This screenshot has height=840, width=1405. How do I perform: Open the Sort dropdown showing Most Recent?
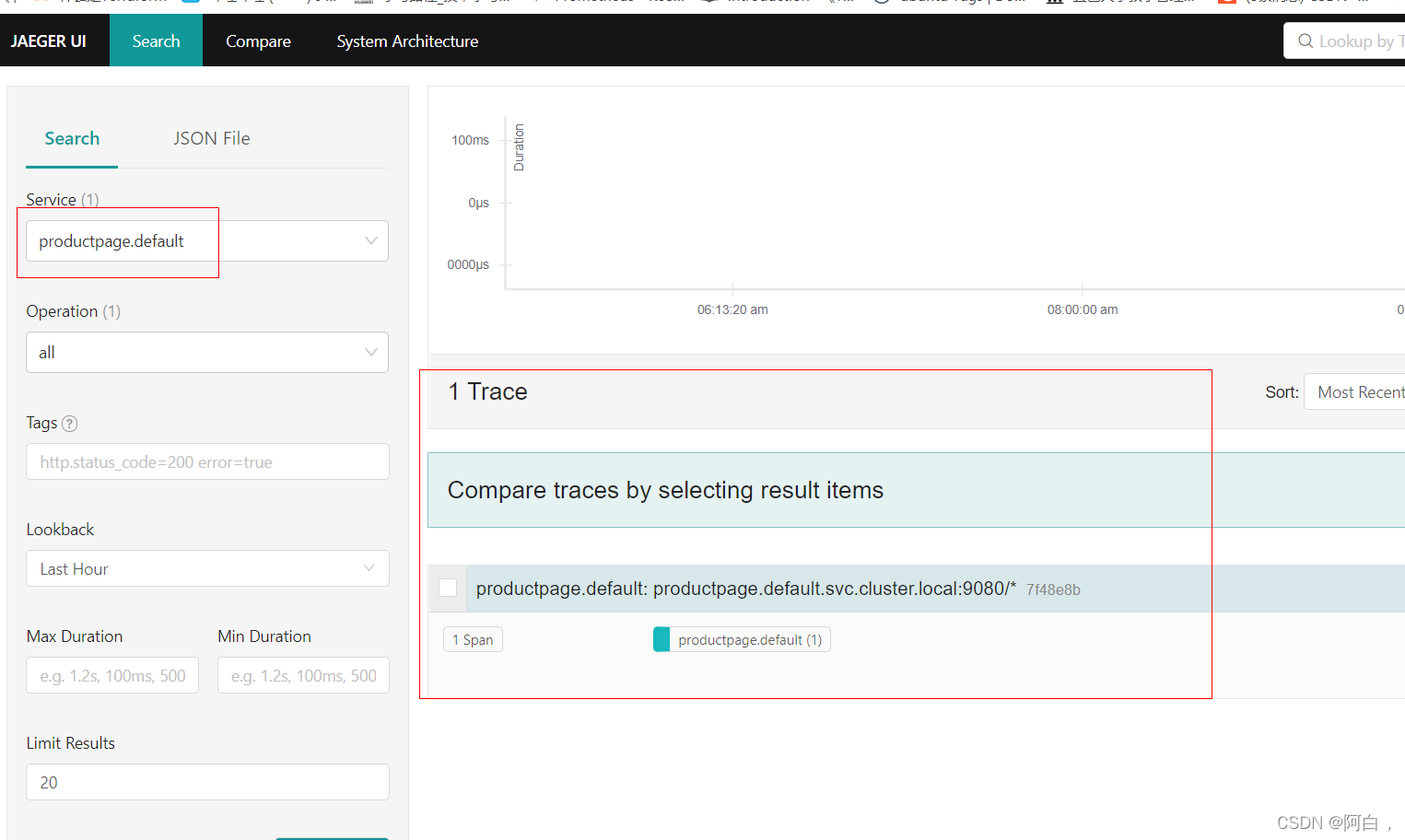pos(1354,392)
